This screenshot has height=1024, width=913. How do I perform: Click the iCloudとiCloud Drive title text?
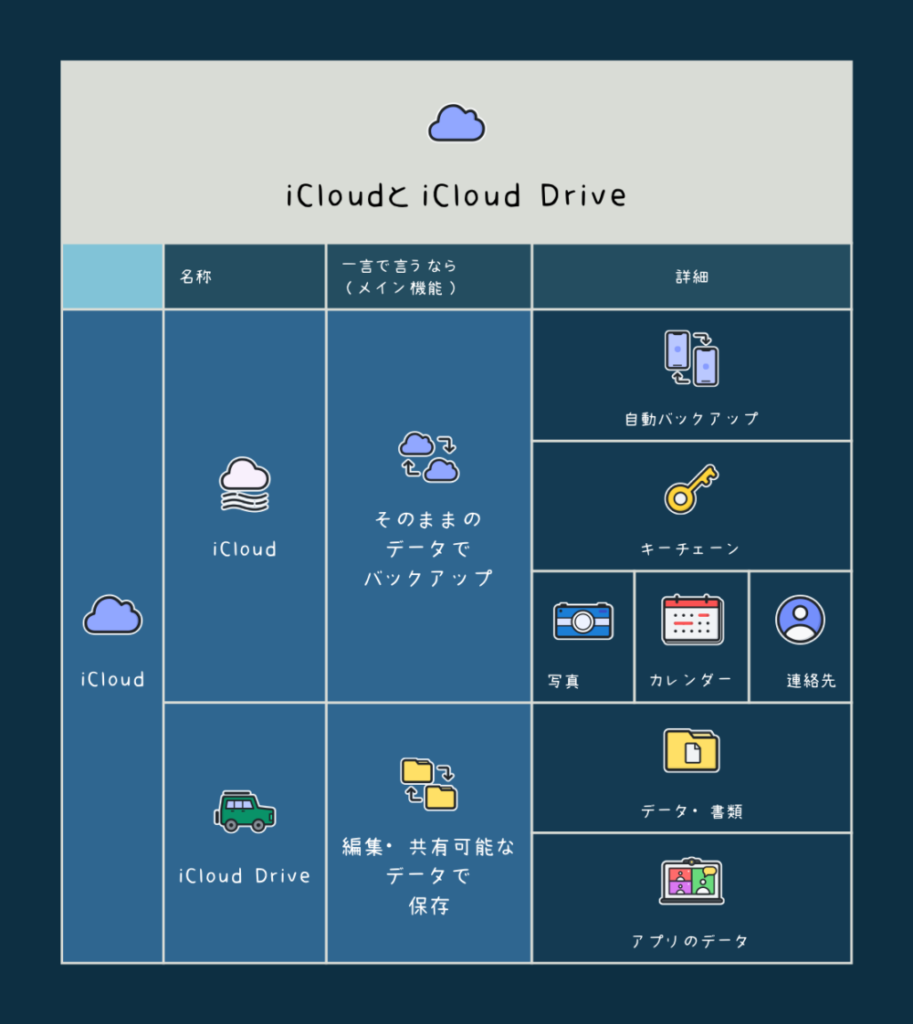click(x=456, y=196)
